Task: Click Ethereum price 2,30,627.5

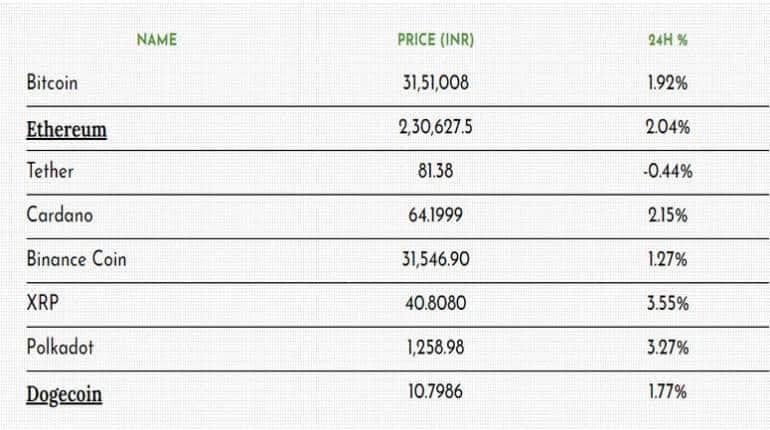Action: point(435,128)
